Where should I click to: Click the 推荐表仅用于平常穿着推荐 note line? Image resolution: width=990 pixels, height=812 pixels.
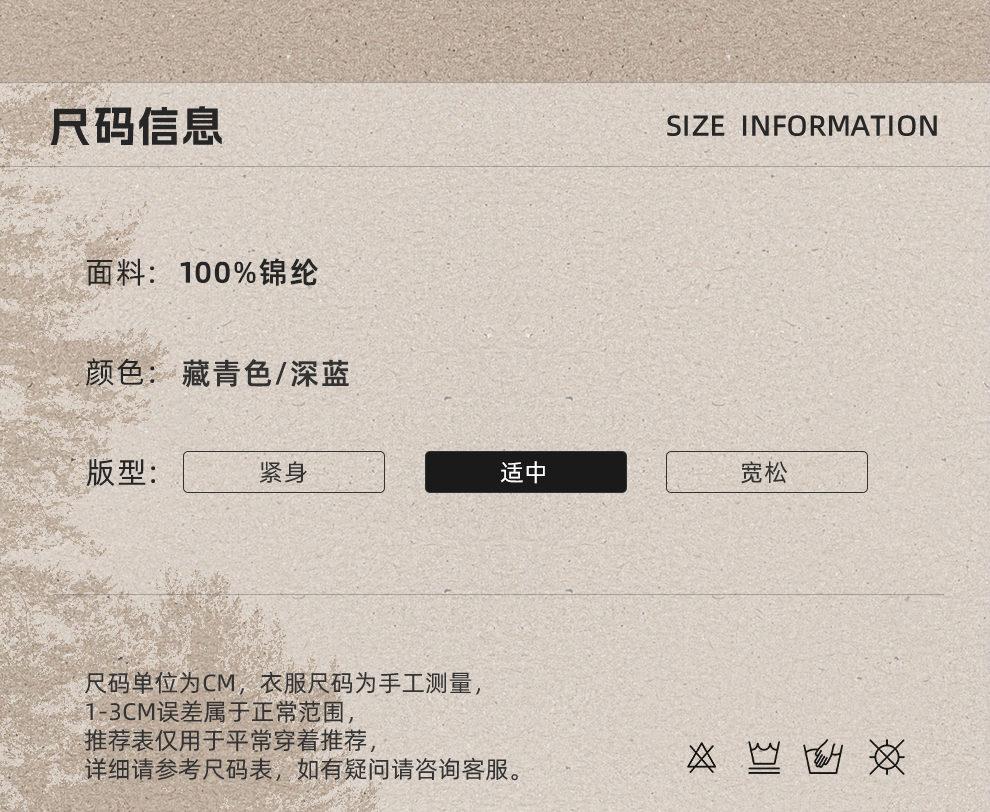(231, 740)
